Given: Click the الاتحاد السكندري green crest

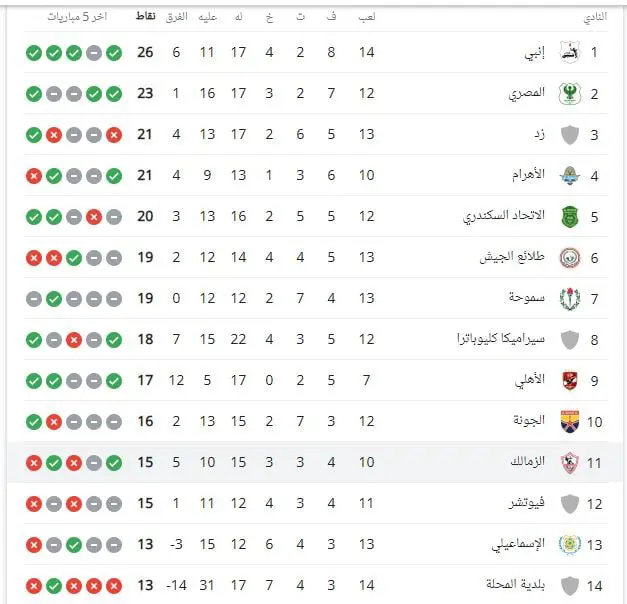Looking at the screenshot, I should 570,217.
